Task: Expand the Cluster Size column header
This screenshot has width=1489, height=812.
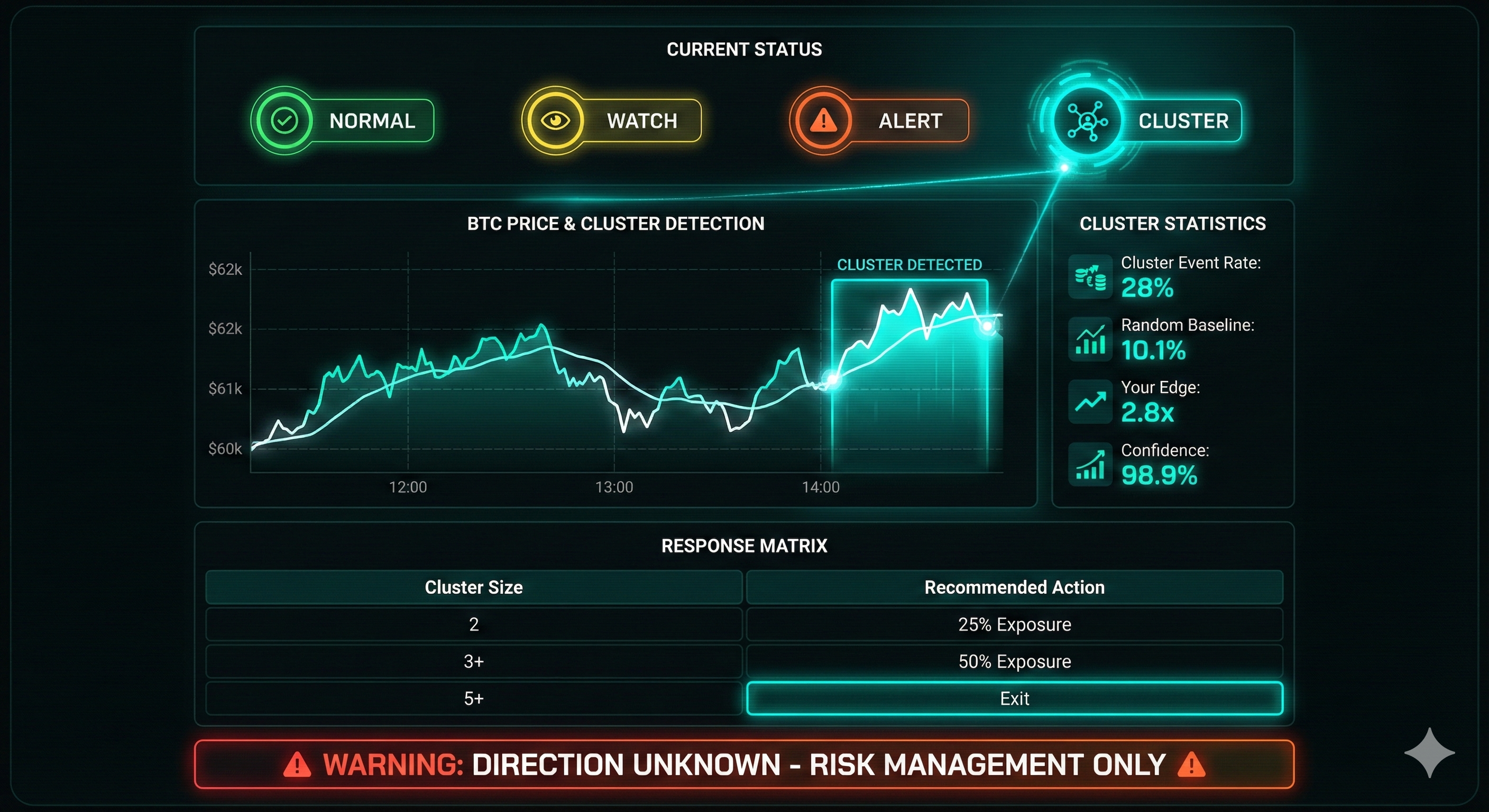Action: pos(473,587)
